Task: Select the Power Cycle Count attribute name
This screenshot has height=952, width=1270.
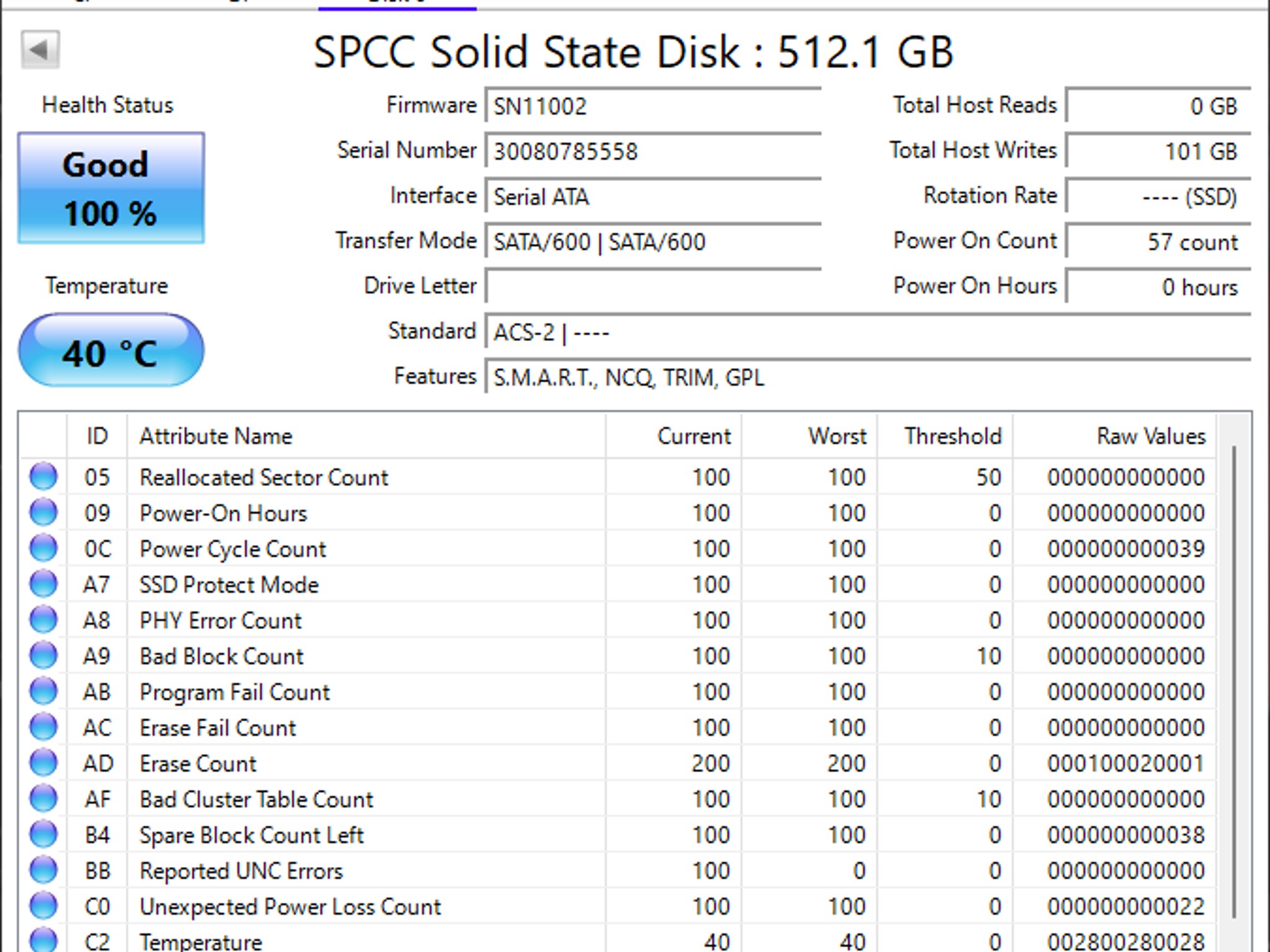Action: pyautogui.click(x=233, y=549)
